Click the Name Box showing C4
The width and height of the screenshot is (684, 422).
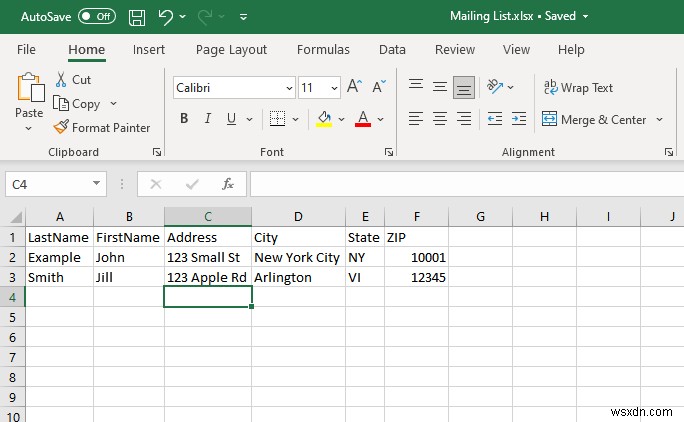[x=56, y=184]
